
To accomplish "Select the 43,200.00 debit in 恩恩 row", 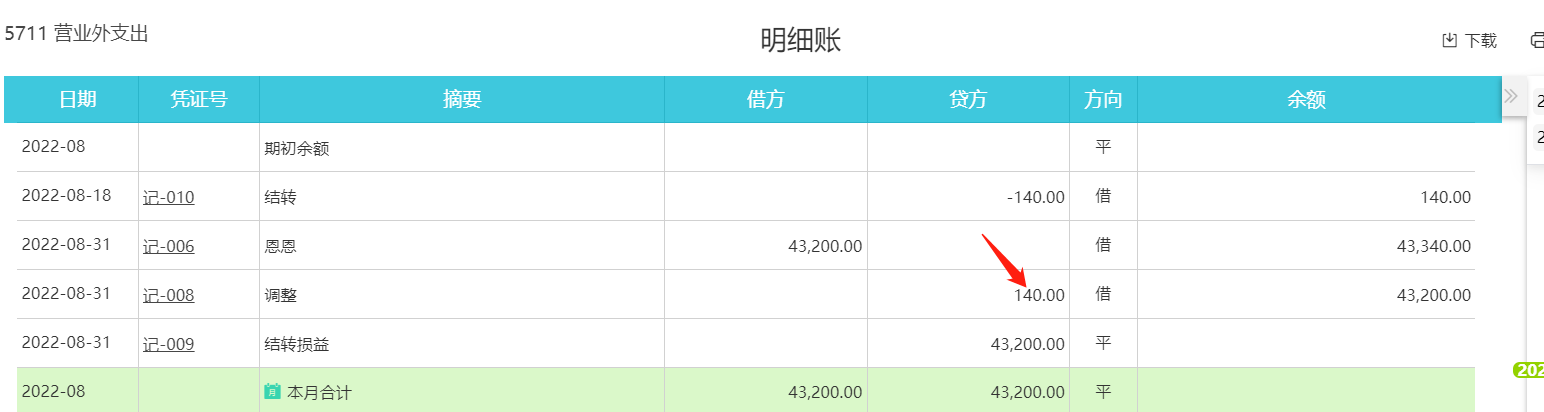I will pos(825,246).
